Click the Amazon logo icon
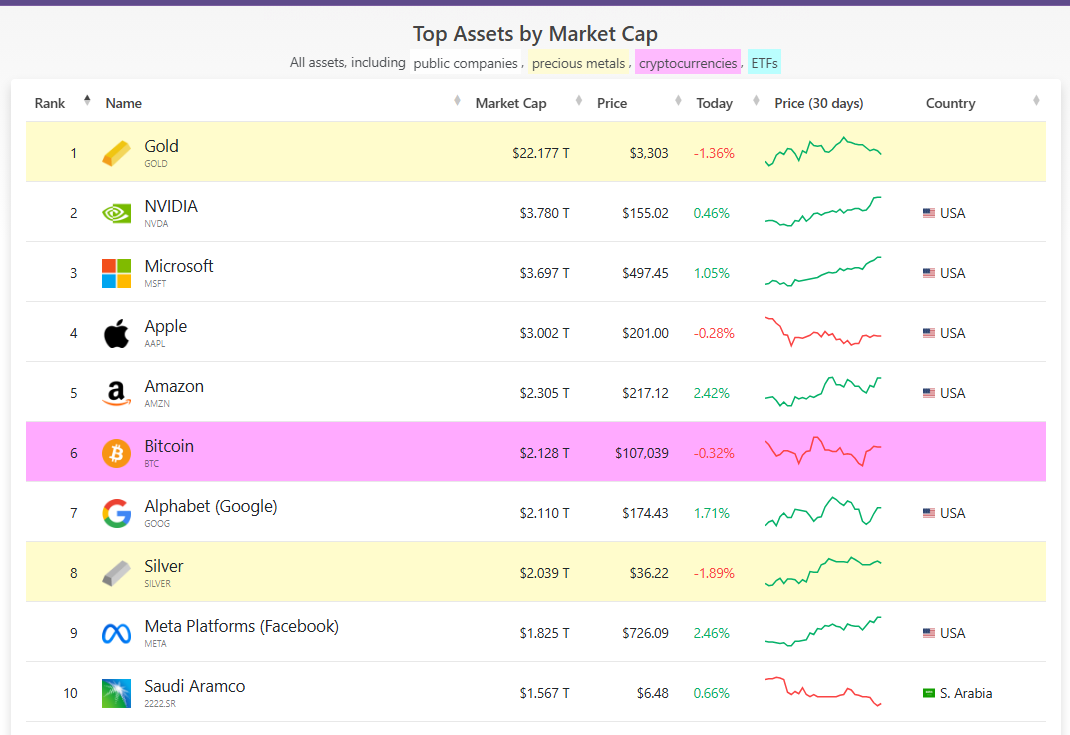1070x735 pixels. (x=116, y=393)
